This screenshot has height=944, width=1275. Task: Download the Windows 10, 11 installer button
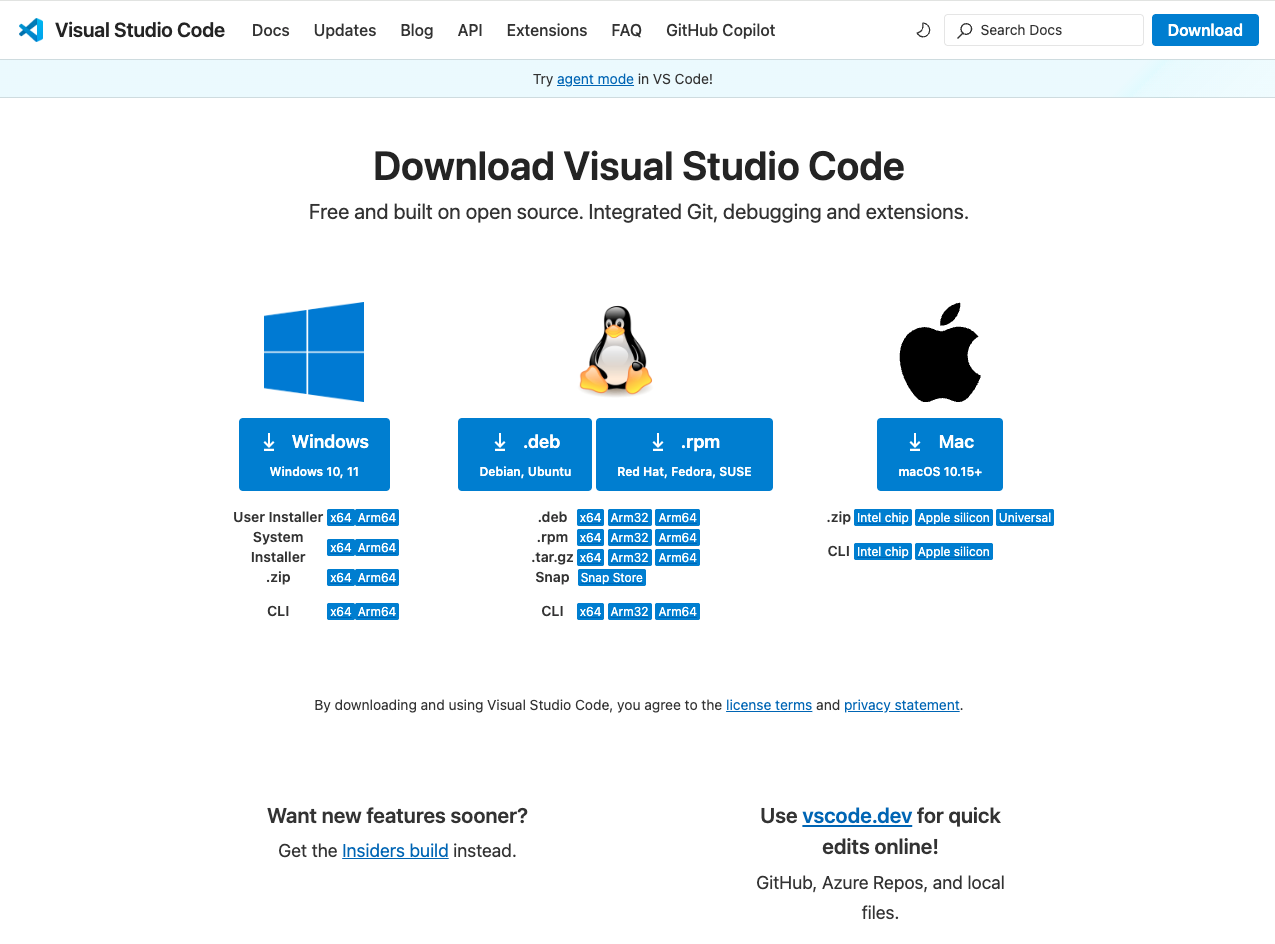(314, 454)
